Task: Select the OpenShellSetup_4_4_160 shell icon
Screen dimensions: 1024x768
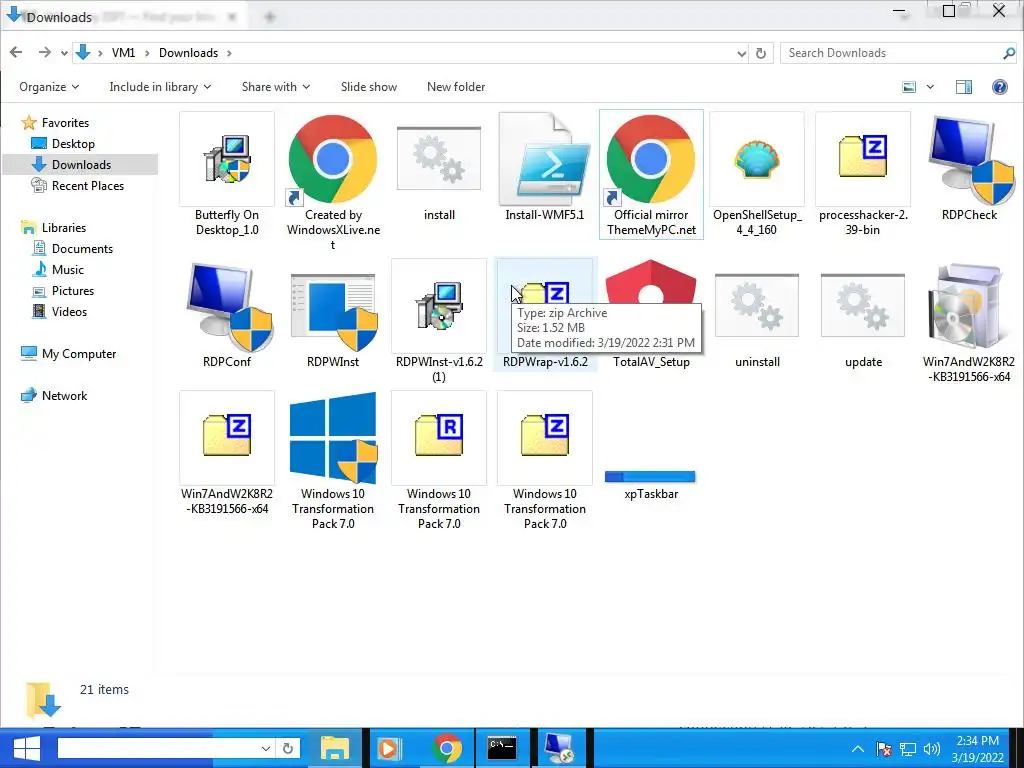Action: pos(757,159)
